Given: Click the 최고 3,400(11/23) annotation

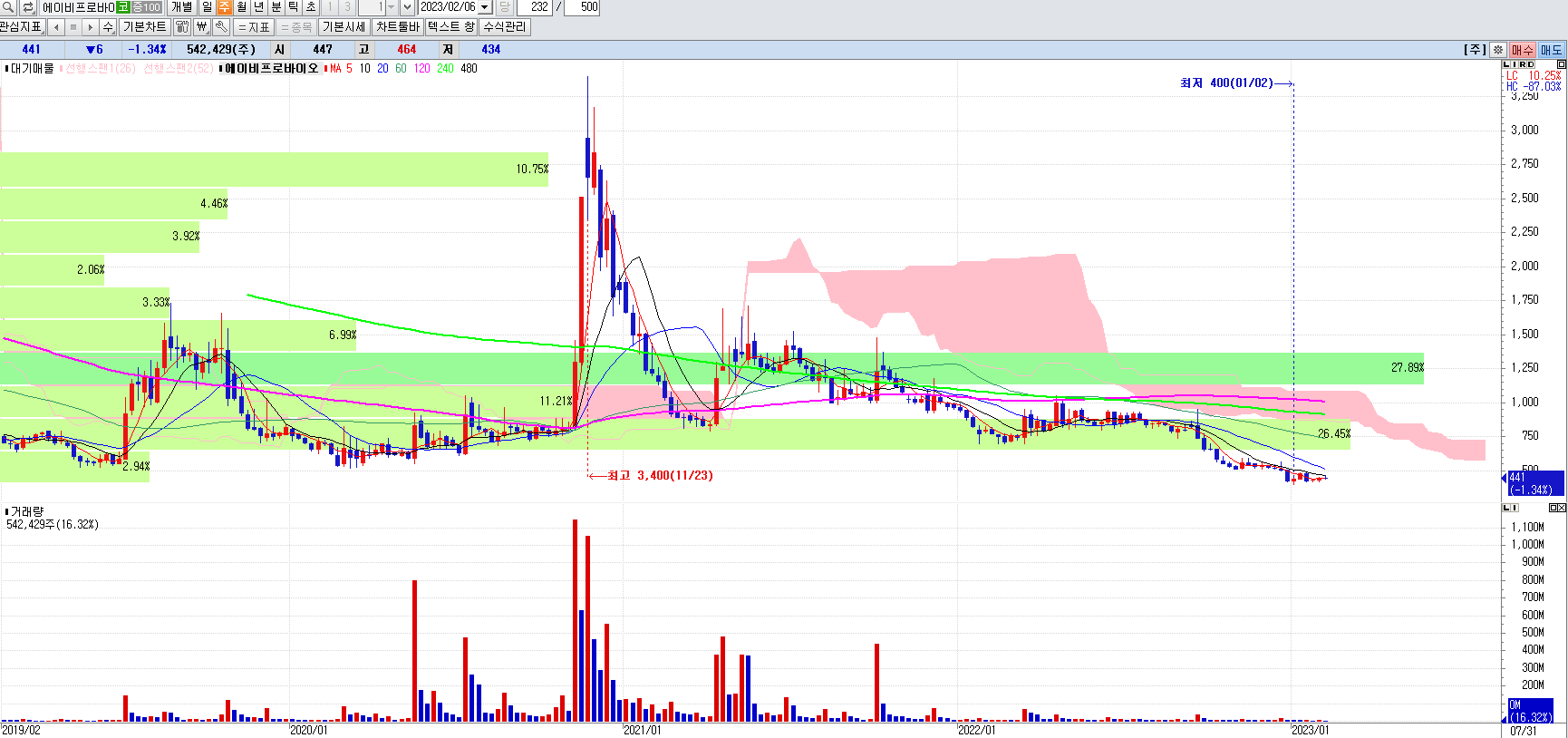Looking at the screenshot, I should [x=660, y=475].
